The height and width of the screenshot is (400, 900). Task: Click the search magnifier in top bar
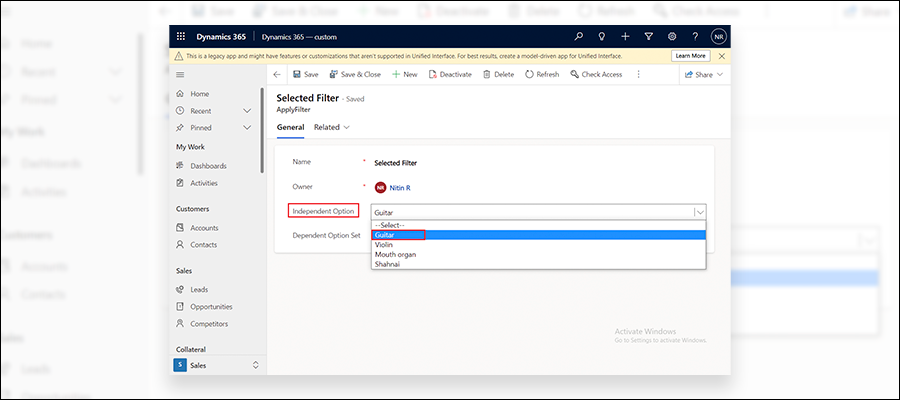579,37
